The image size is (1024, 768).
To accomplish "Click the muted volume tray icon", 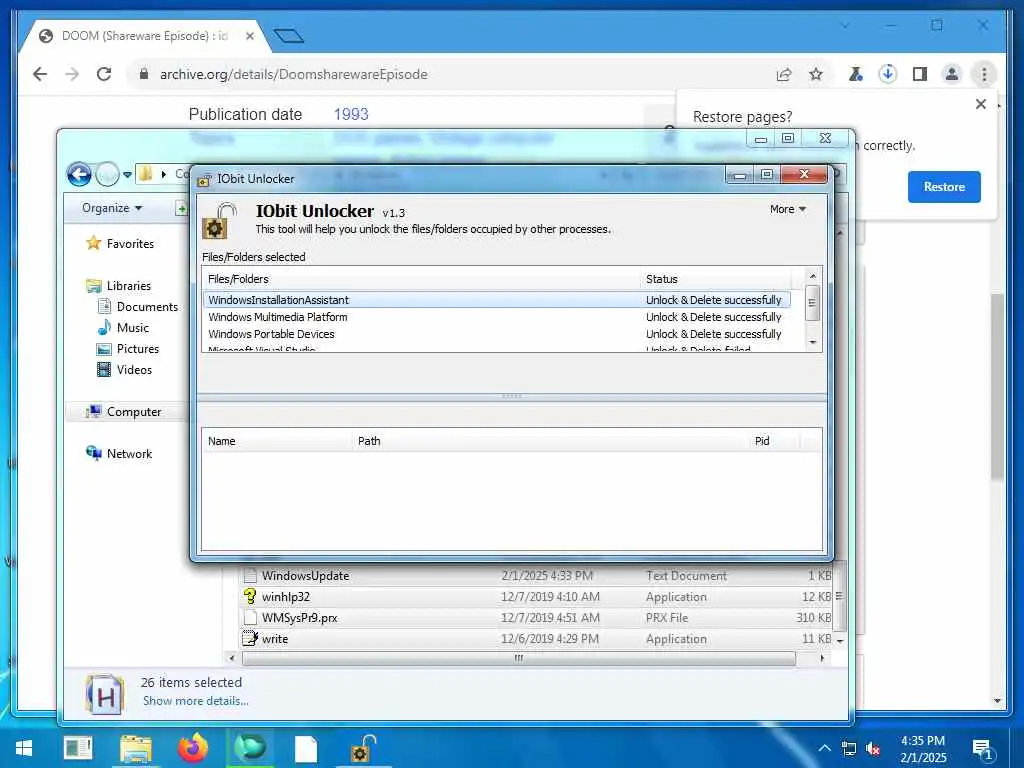I will pyautogui.click(x=872, y=749).
